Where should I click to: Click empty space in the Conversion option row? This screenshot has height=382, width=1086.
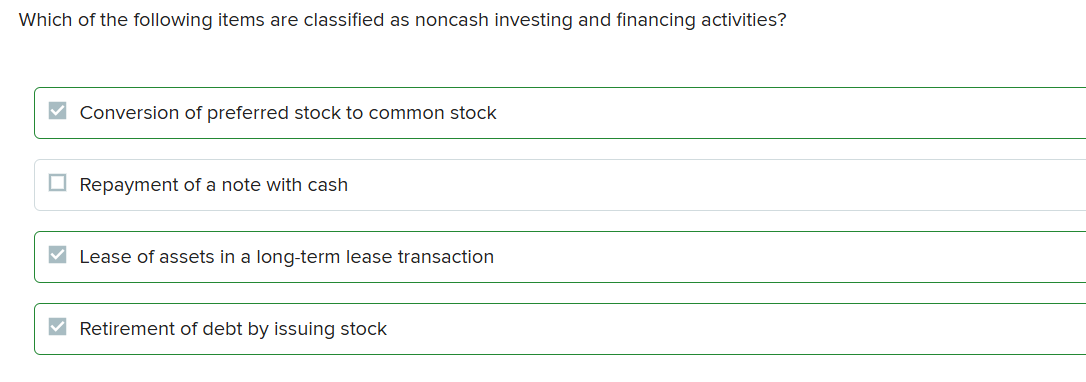click(x=790, y=113)
